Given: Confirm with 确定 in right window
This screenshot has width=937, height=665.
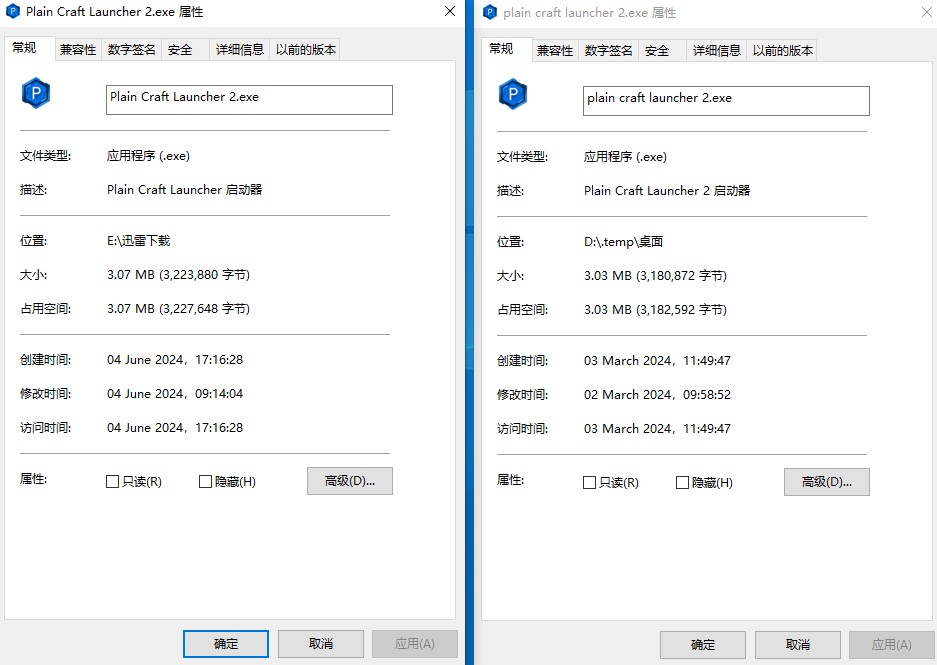Looking at the screenshot, I should point(703,645).
